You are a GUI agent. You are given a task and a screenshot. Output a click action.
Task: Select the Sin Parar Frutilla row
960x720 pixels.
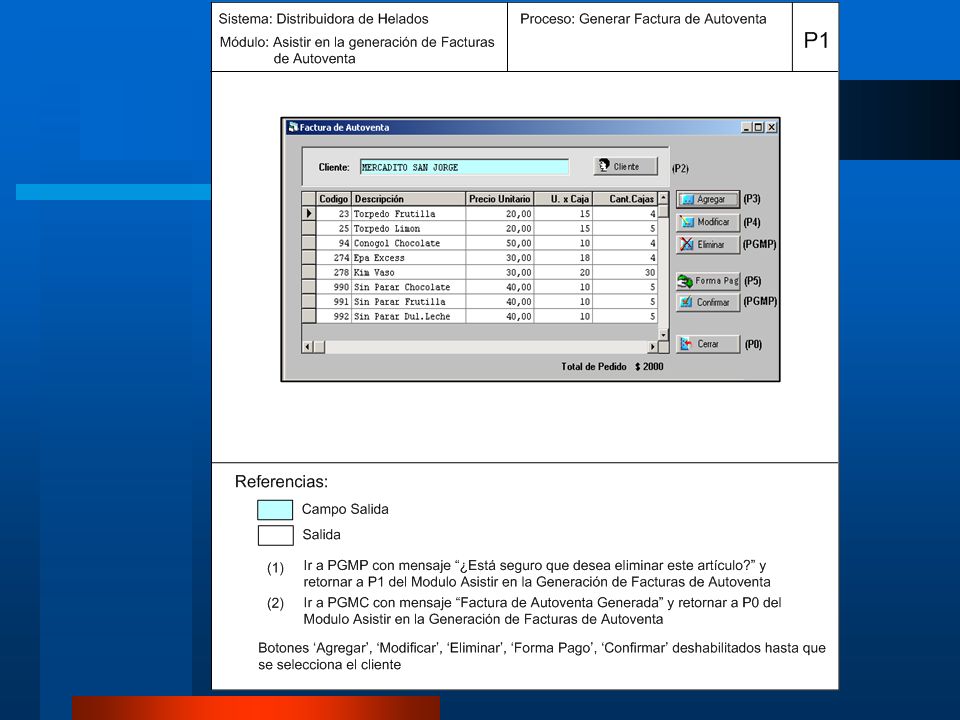point(479,302)
